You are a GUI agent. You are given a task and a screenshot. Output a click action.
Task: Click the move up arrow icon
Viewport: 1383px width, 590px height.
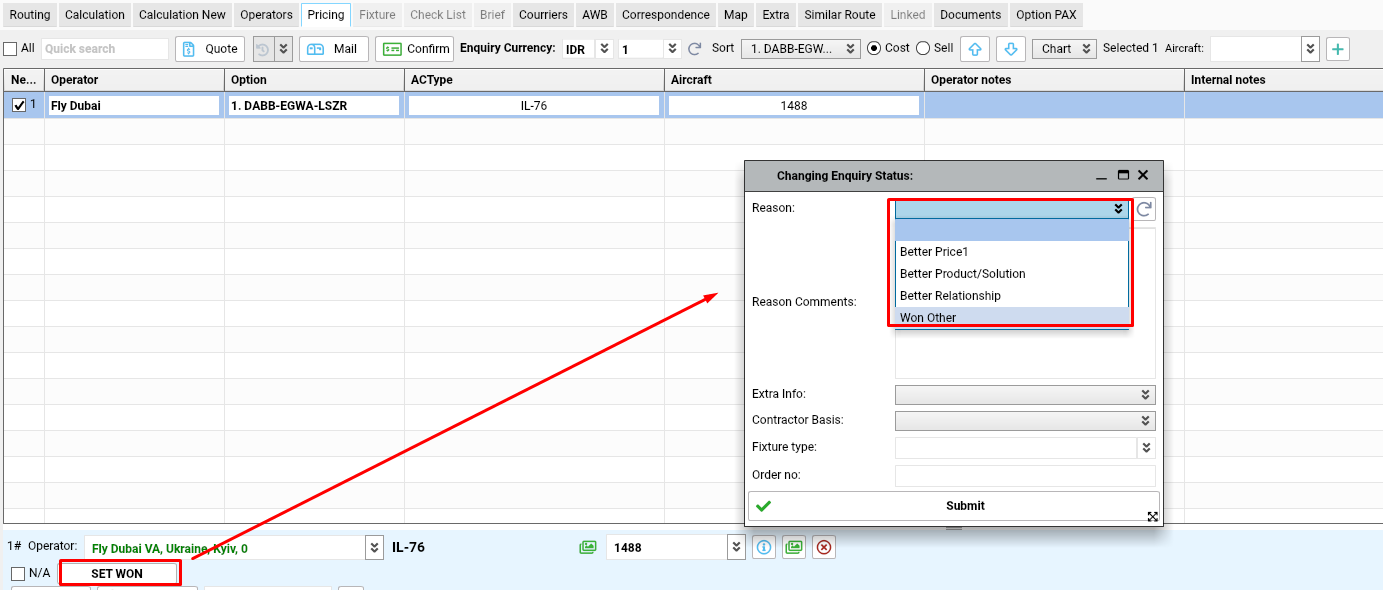pyautogui.click(x=977, y=49)
